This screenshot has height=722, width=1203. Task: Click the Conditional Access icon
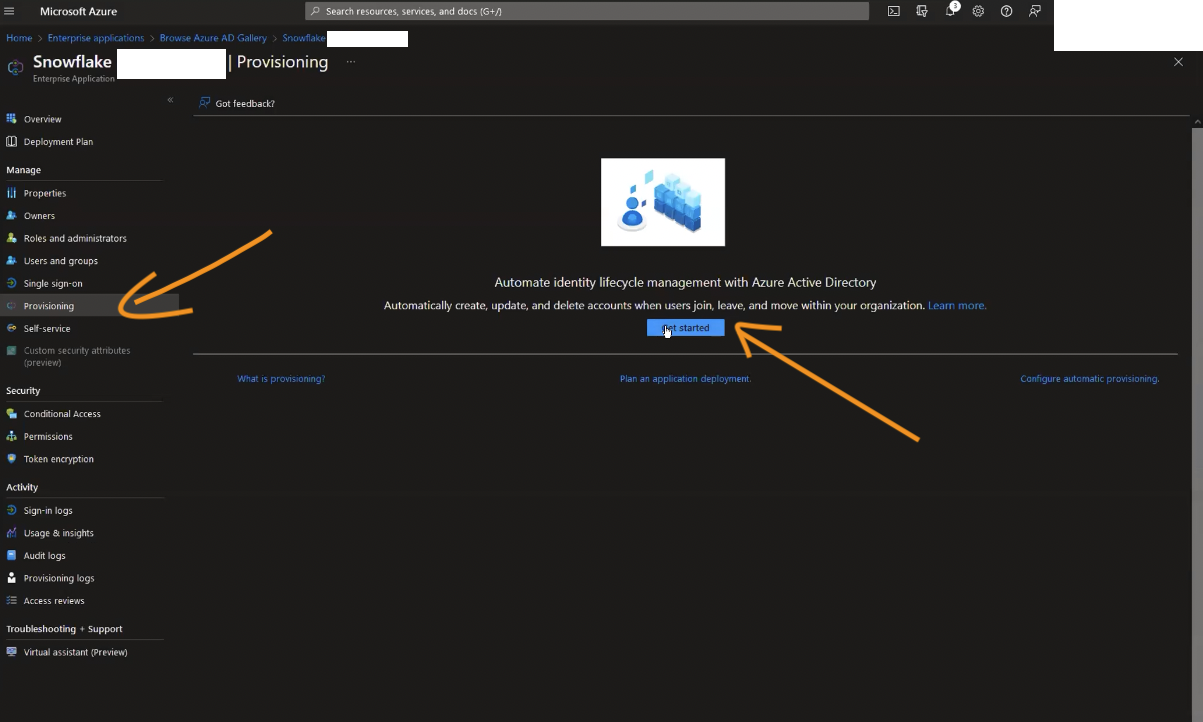click(x=12, y=414)
